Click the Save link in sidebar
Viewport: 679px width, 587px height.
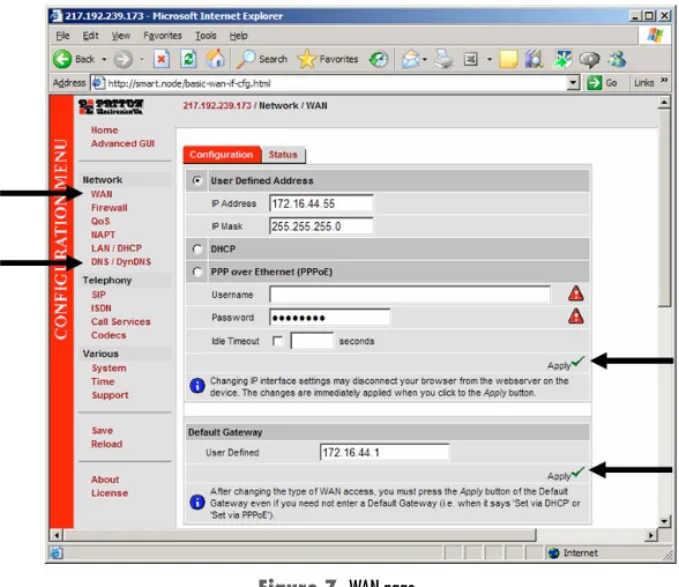click(103, 431)
